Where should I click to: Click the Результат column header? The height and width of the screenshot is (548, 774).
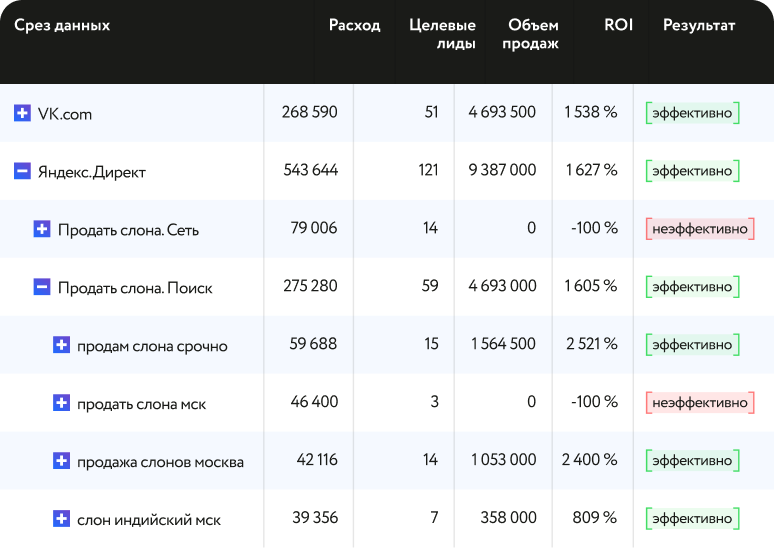[x=698, y=26]
